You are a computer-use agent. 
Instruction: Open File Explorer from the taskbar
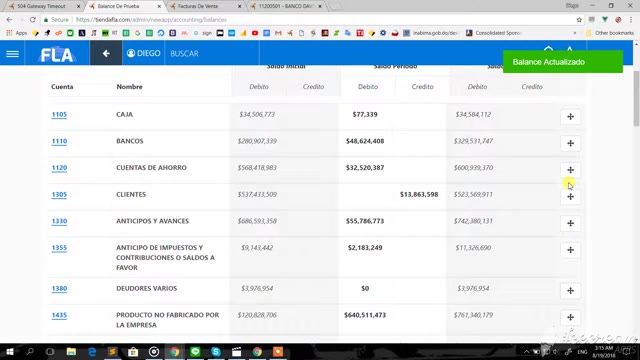coord(71,352)
